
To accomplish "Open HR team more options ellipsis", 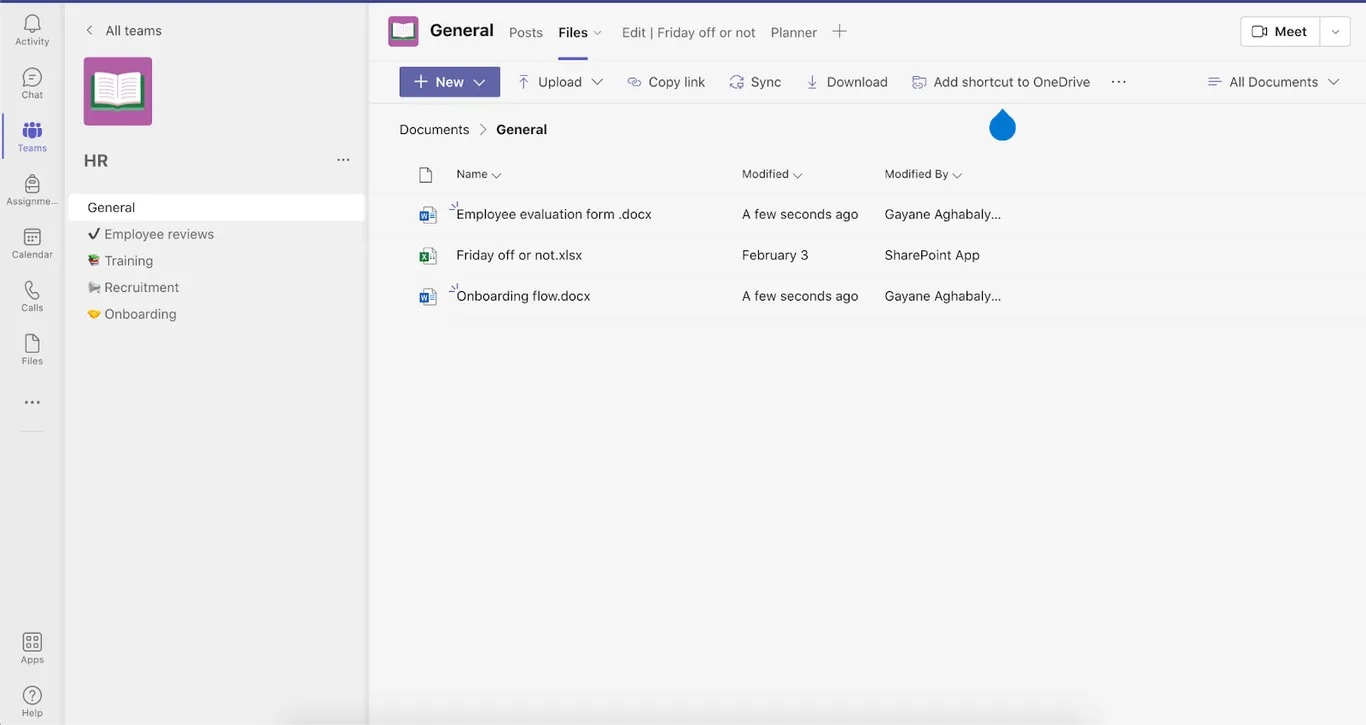I will tap(343, 160).
